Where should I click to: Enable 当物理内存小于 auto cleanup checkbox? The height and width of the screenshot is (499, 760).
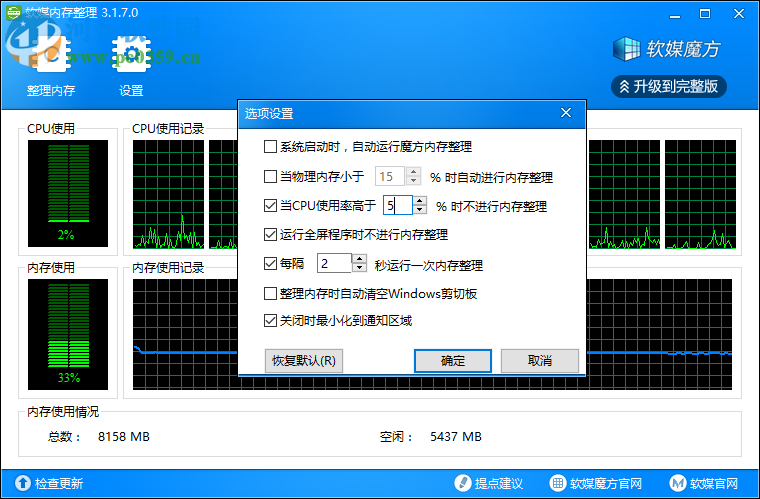click(270, 176)
